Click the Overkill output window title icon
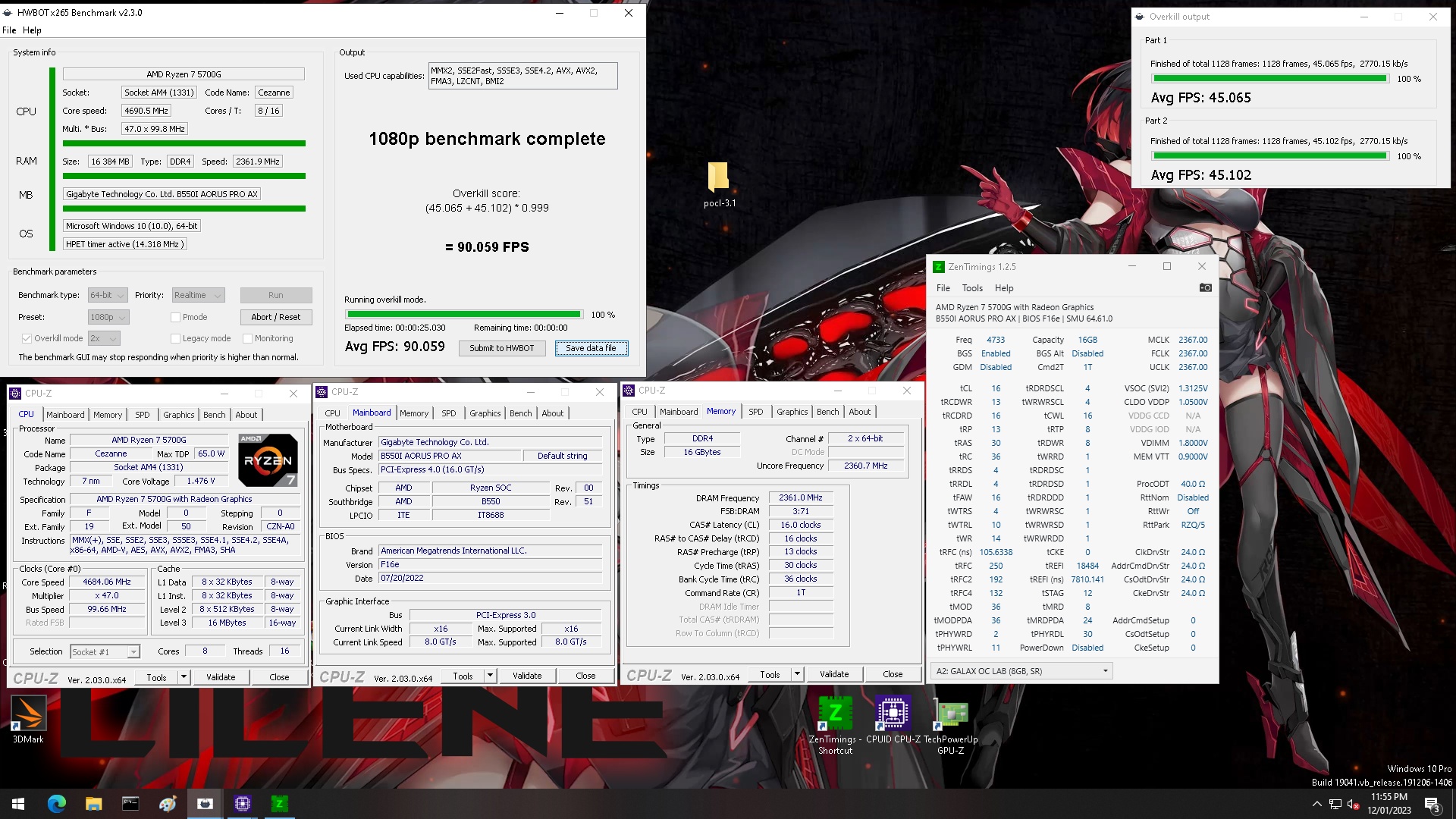 click(x=1140, y=17)
